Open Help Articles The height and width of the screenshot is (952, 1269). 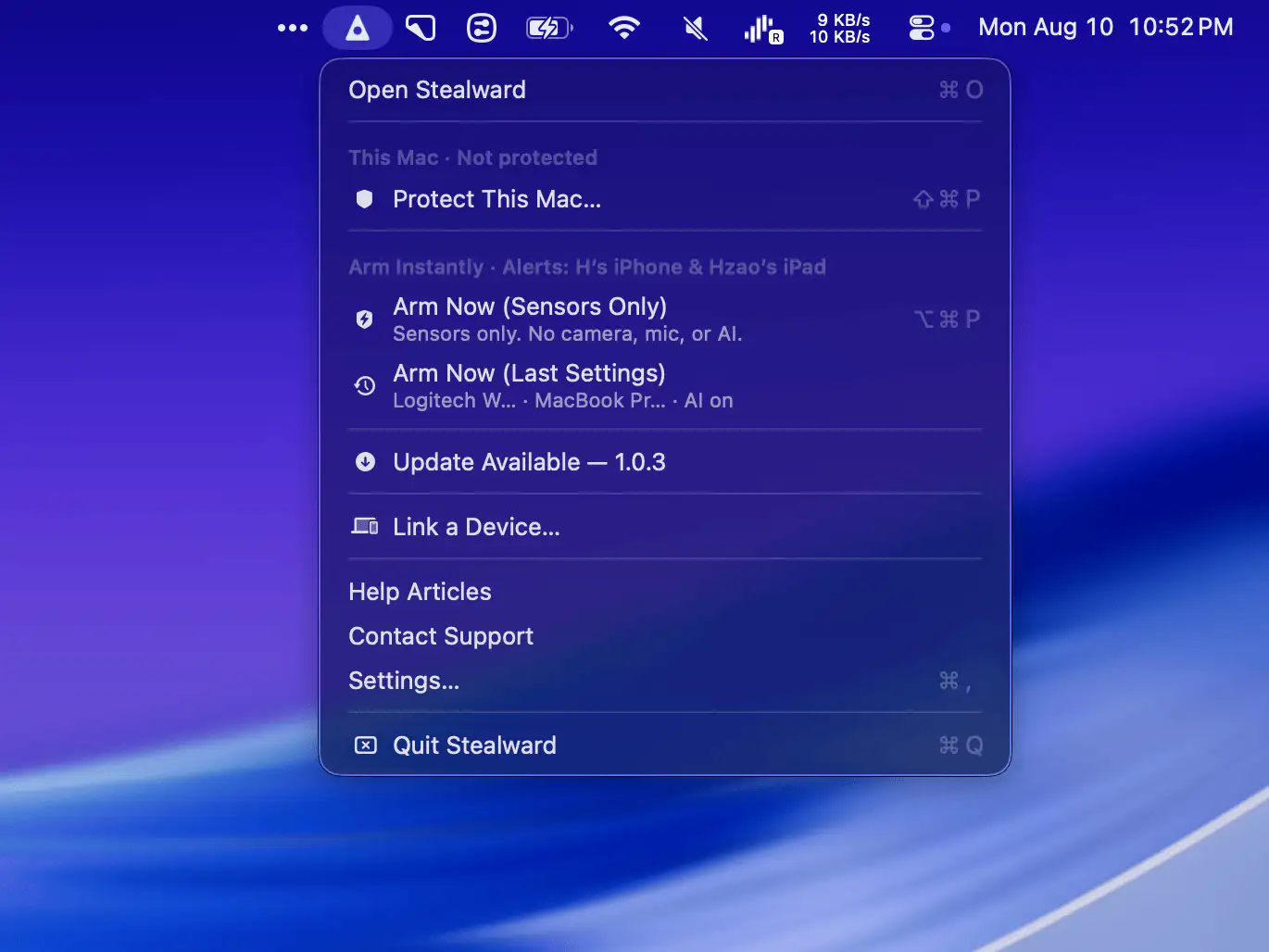(665, 592)
